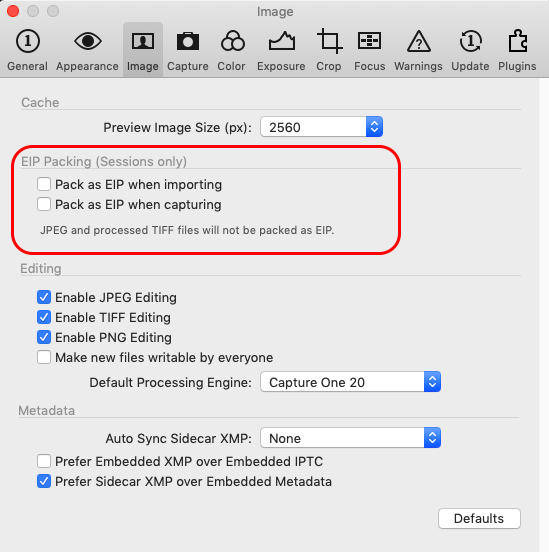Viewport: 549px width, 552px height.
Task: Select the Image tab label
Action: [143, 66]
